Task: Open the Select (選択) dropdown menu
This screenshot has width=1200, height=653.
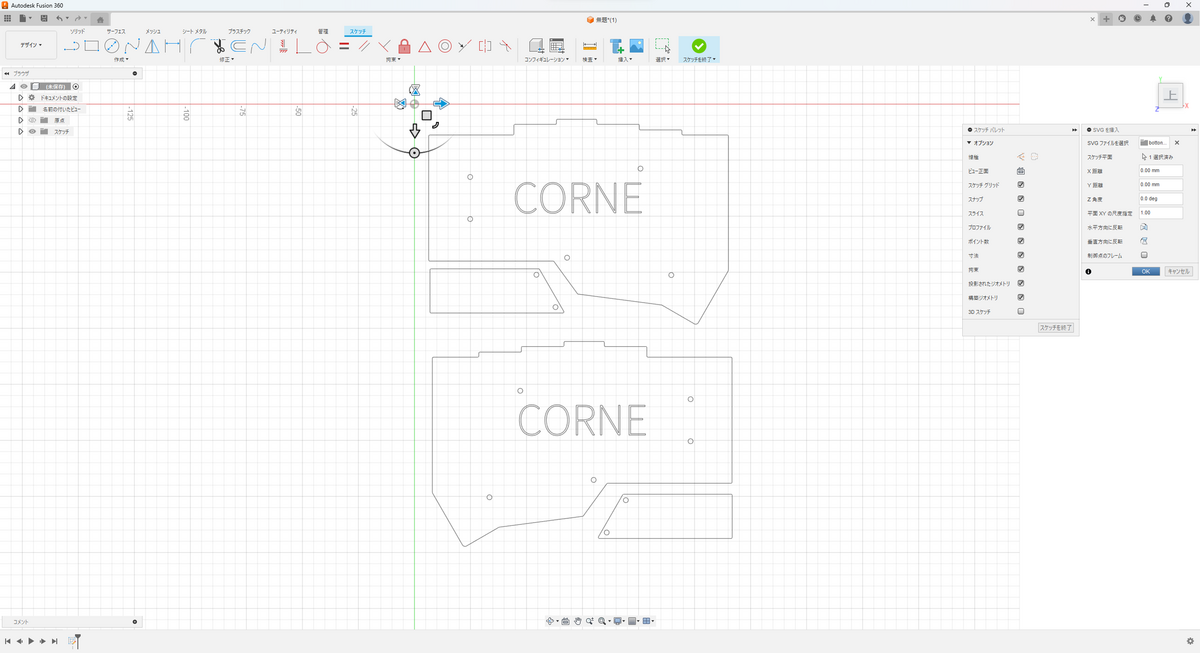Action: (x=662, y=59)
